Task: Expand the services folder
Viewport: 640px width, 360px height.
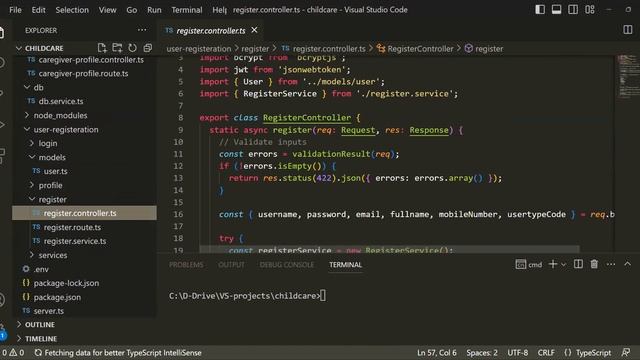Action: tap(48, 255)
